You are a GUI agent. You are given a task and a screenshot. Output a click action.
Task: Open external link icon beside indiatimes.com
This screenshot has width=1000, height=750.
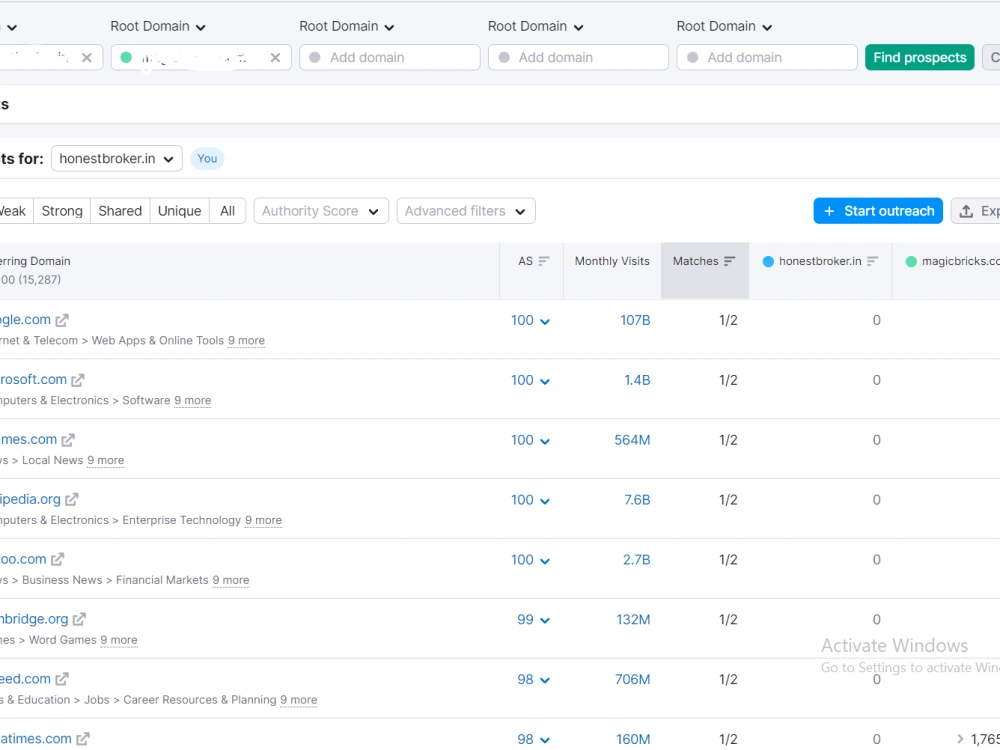[x=83, y=739]
